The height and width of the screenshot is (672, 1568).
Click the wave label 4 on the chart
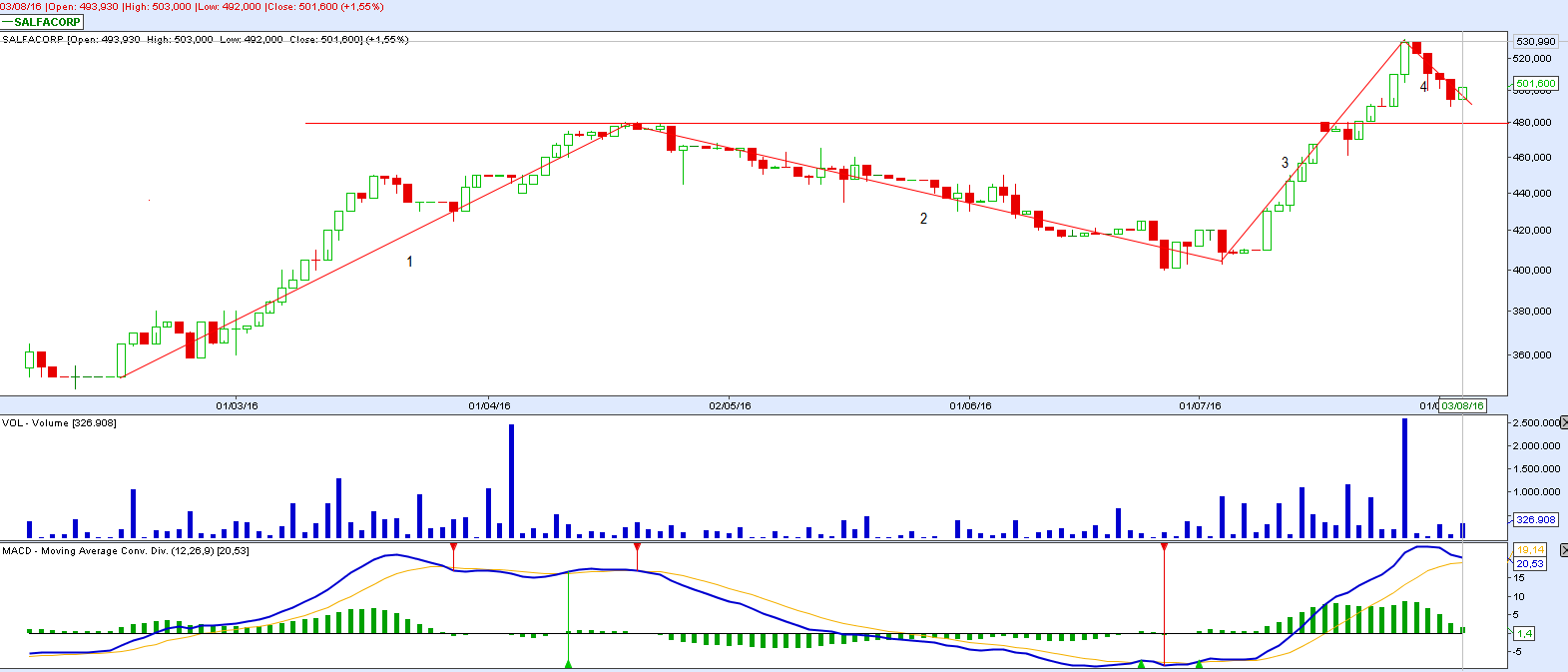point(1423,88)
